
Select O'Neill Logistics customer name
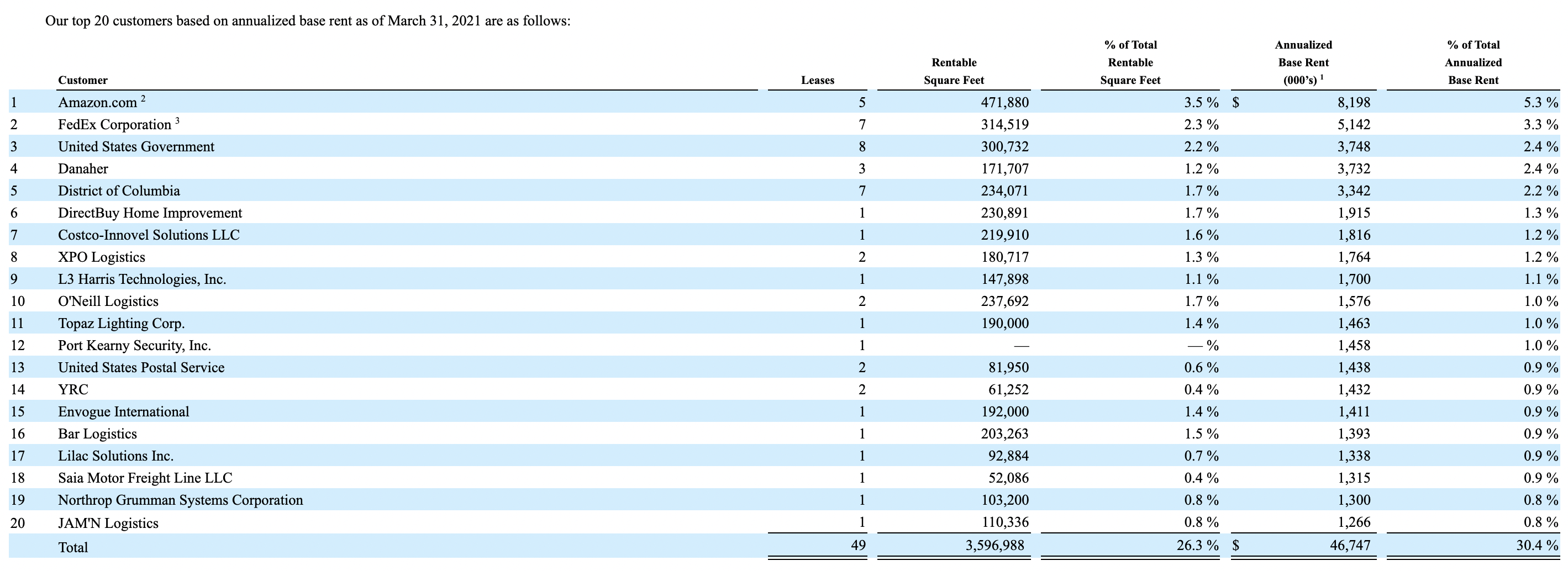pyautogui.click(x=108, y=301)
